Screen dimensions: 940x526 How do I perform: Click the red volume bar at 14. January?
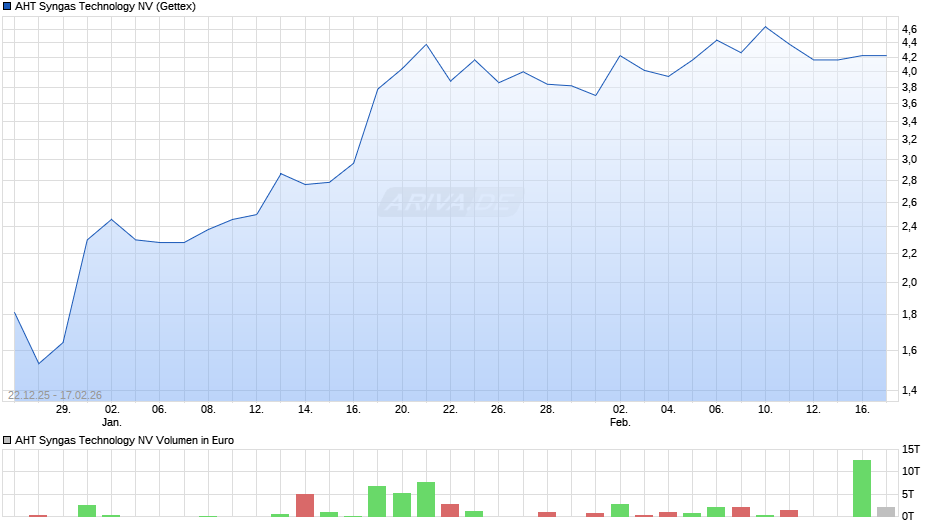pos(305,505)
